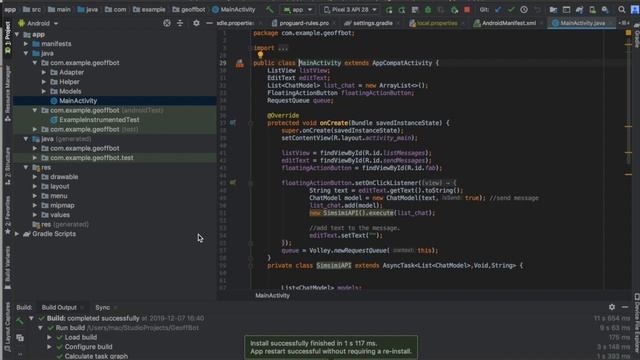
Task: Open Build panel settings gear
Action: pos(612,307)
